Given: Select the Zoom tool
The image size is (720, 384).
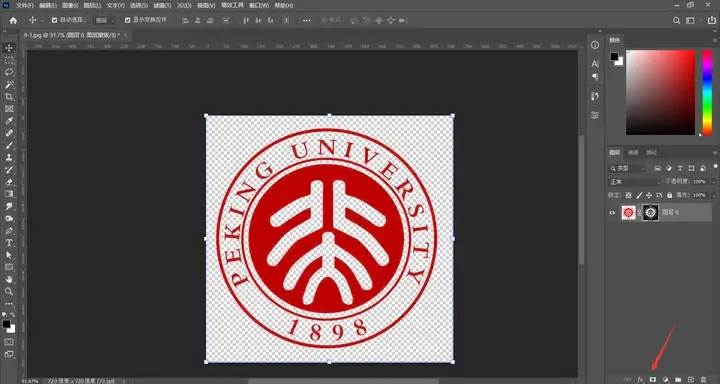Looking at the screenshot, I should click(x=9, y=291).
